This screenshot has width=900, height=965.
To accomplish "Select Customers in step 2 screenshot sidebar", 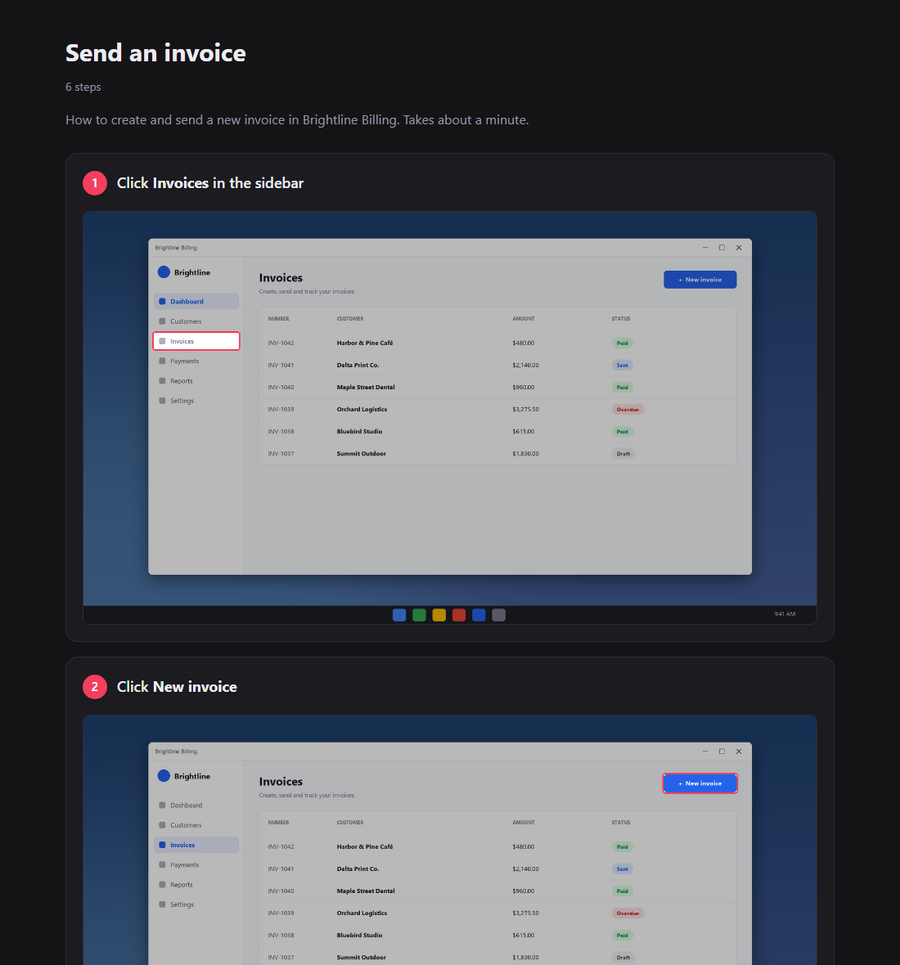I will pyautogui.click(x=196, y=825).
